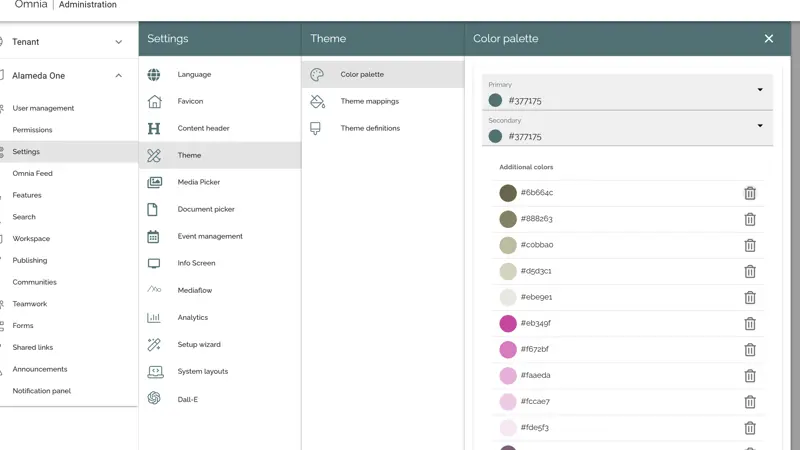Click the #f672bf color swatch
Screen dimensions: 800x450
click(x=508, y=349)
